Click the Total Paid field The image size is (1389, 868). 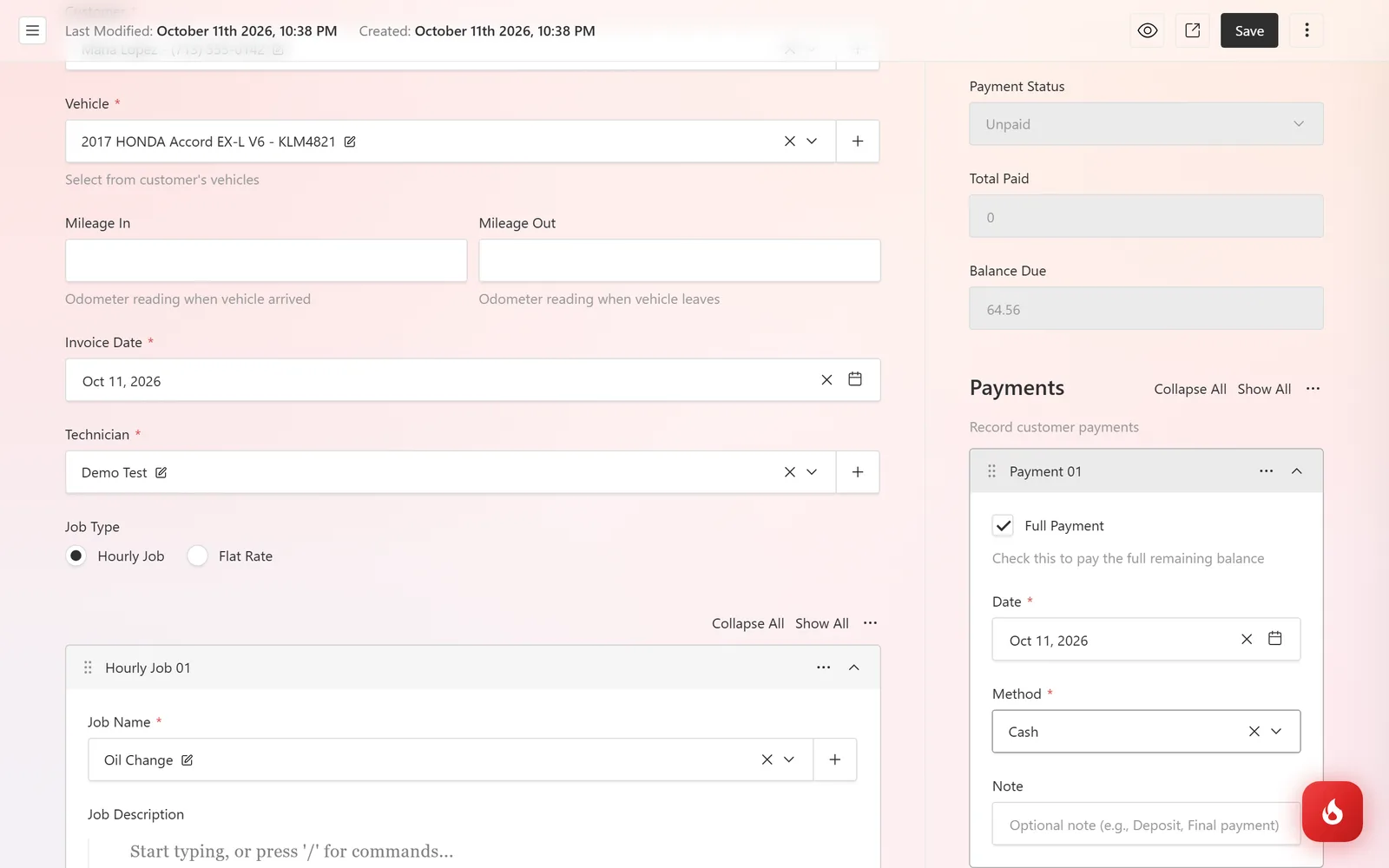[x=1146, y=216]
